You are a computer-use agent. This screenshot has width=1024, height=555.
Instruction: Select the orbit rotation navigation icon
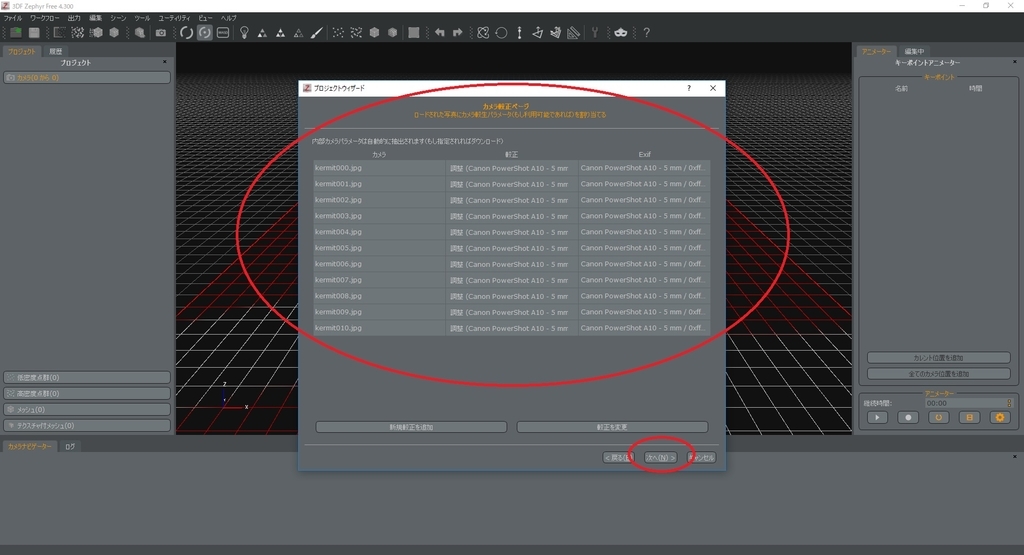click(187, 33)
